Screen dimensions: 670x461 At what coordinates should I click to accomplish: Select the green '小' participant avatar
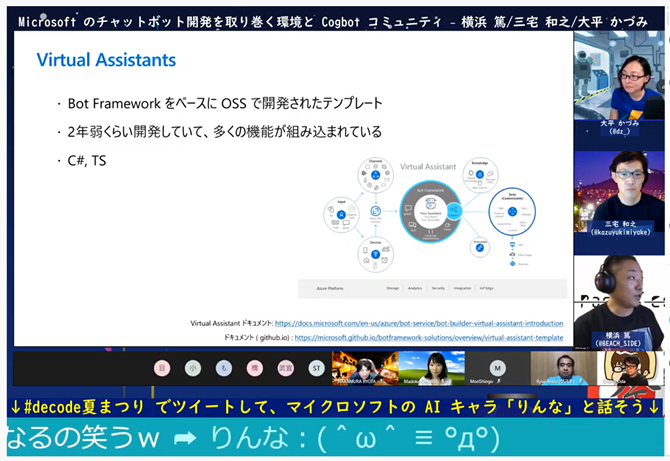(193, 368)
